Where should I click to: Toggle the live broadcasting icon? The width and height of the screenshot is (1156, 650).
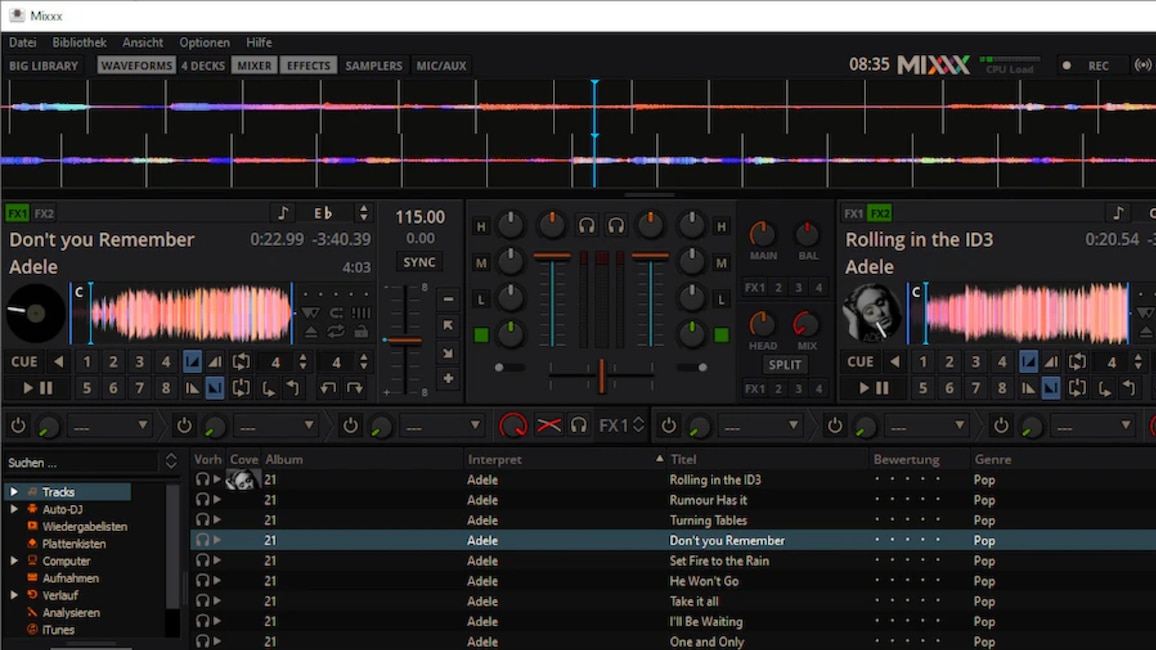1143,66
